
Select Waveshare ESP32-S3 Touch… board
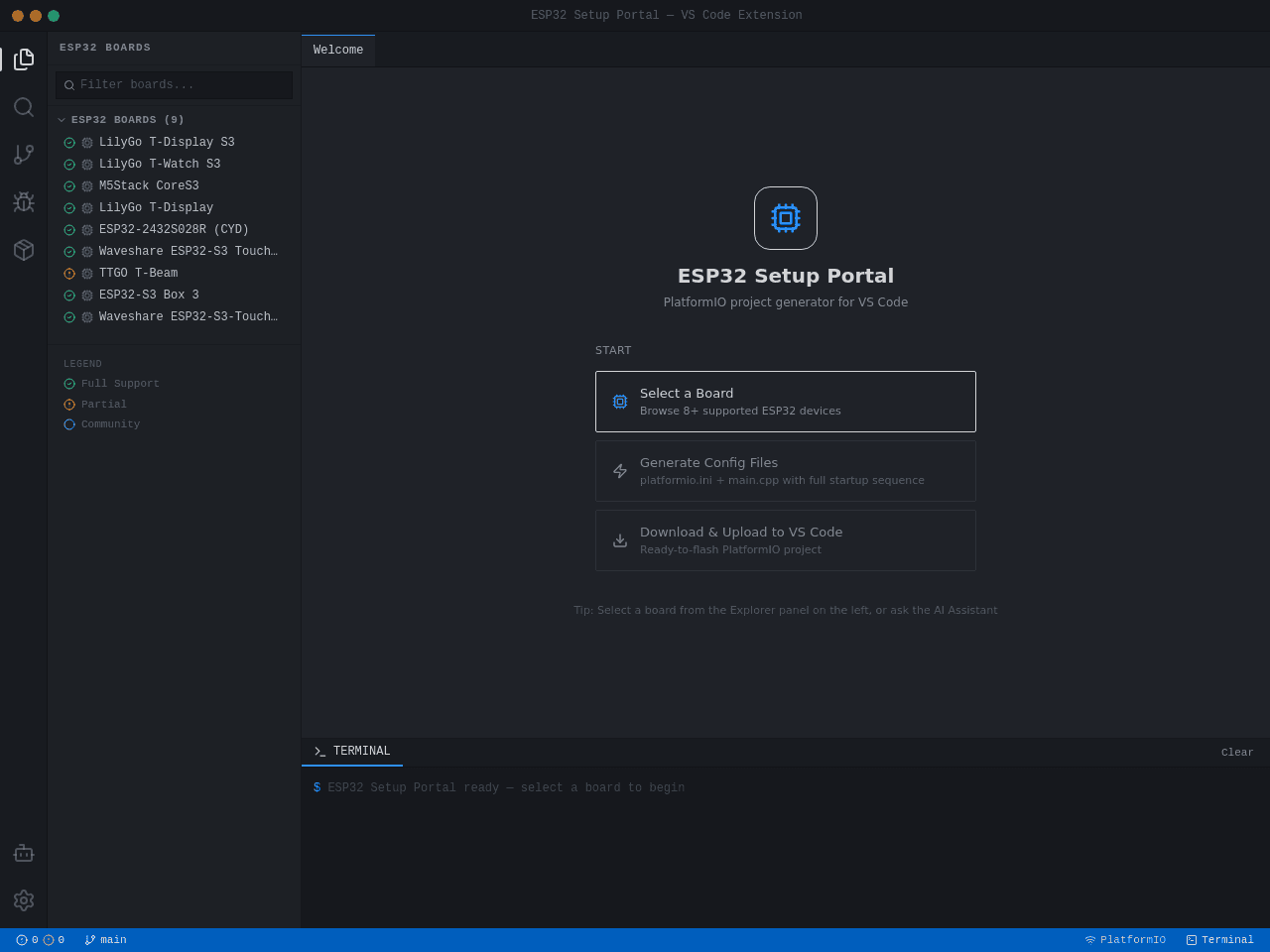click(x=175, y=252)
